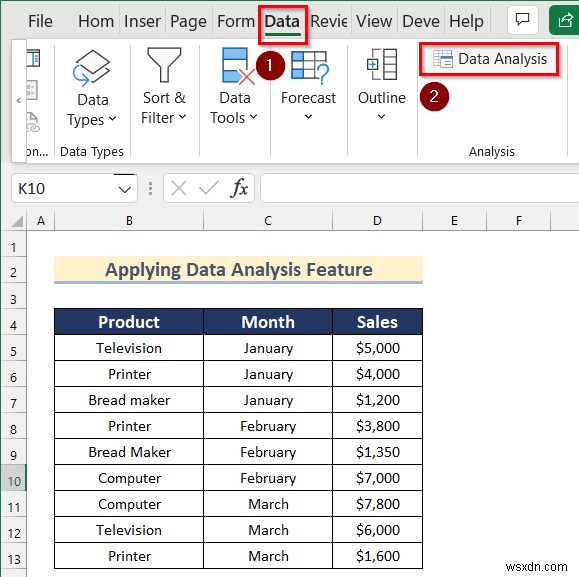This screenshot has width=579, height=577.
Task: Open the comments speech-bubble icon
Action: (522, 20)
